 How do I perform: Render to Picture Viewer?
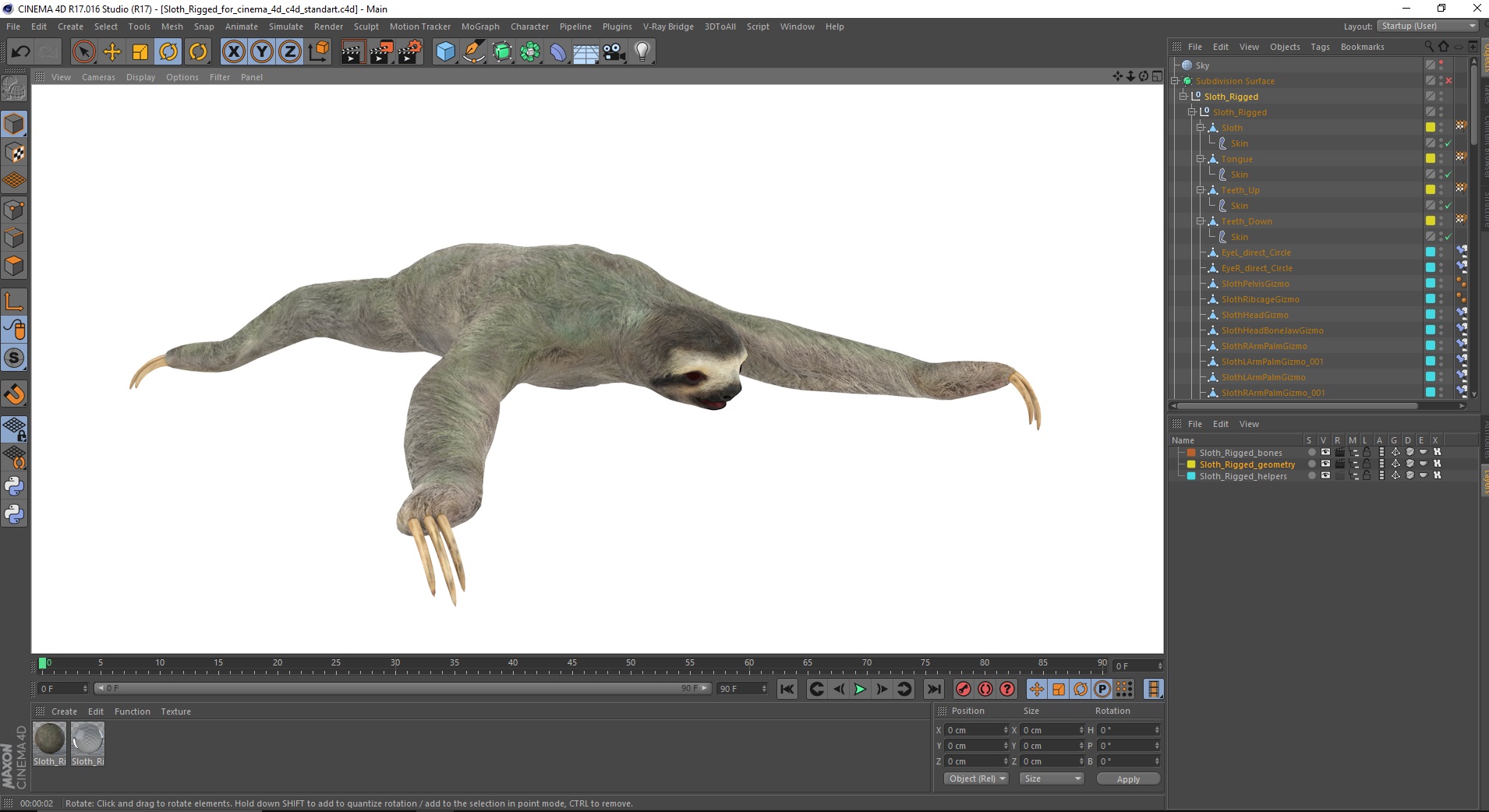click(381, 52)
